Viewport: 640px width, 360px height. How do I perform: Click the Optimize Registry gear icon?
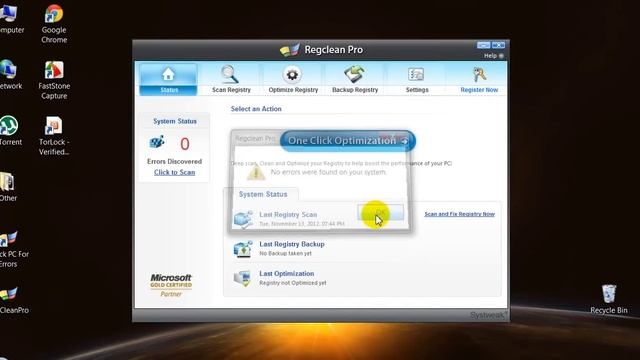(x=292, y=74)
